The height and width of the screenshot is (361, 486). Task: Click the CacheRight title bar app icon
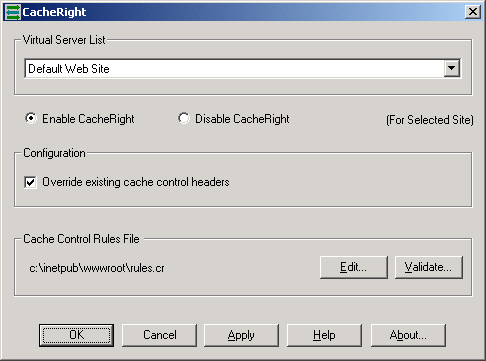click(x=13, y=12)
